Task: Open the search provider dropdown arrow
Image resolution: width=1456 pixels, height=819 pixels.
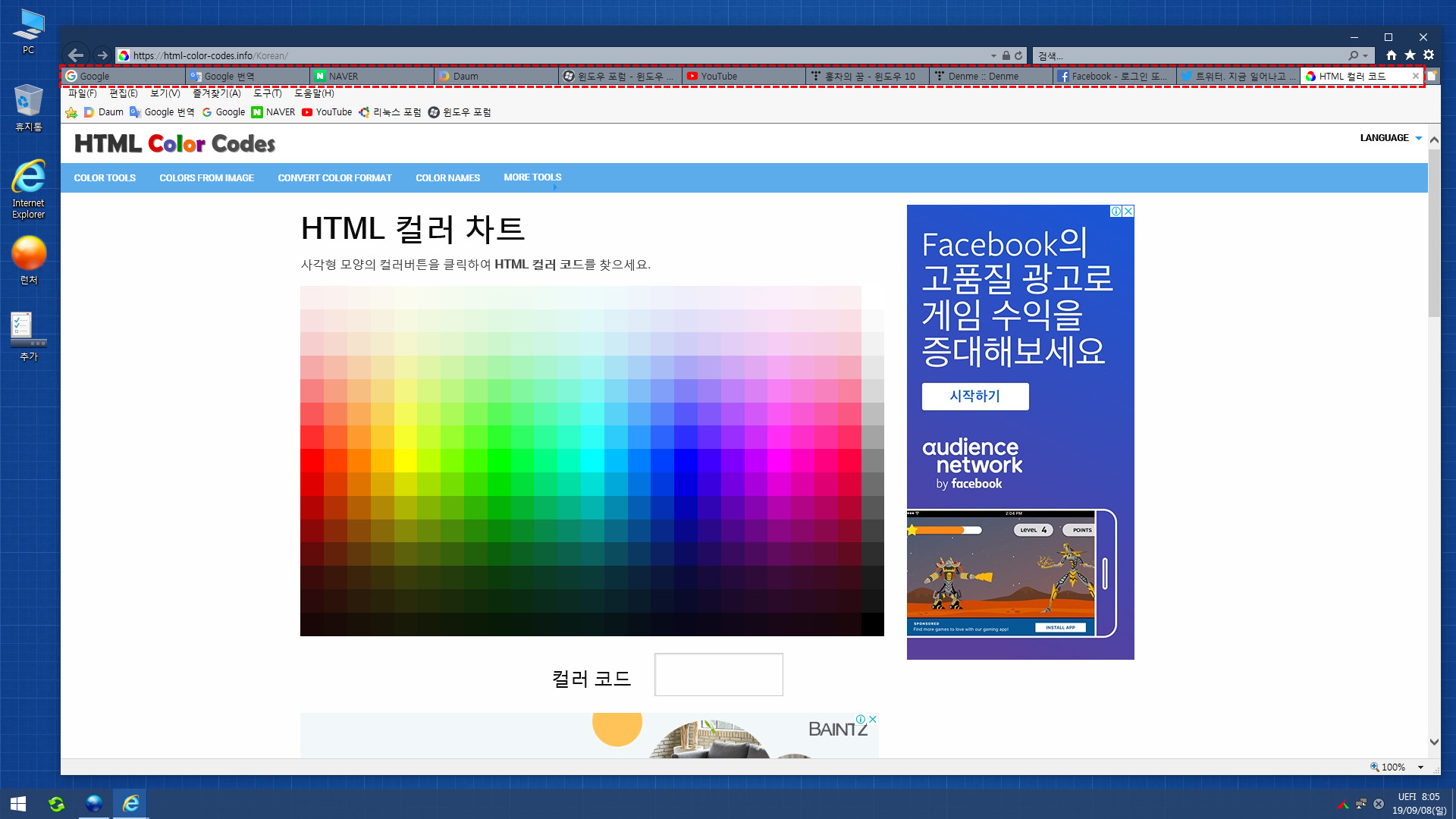Action: (x=1365, y=55)
